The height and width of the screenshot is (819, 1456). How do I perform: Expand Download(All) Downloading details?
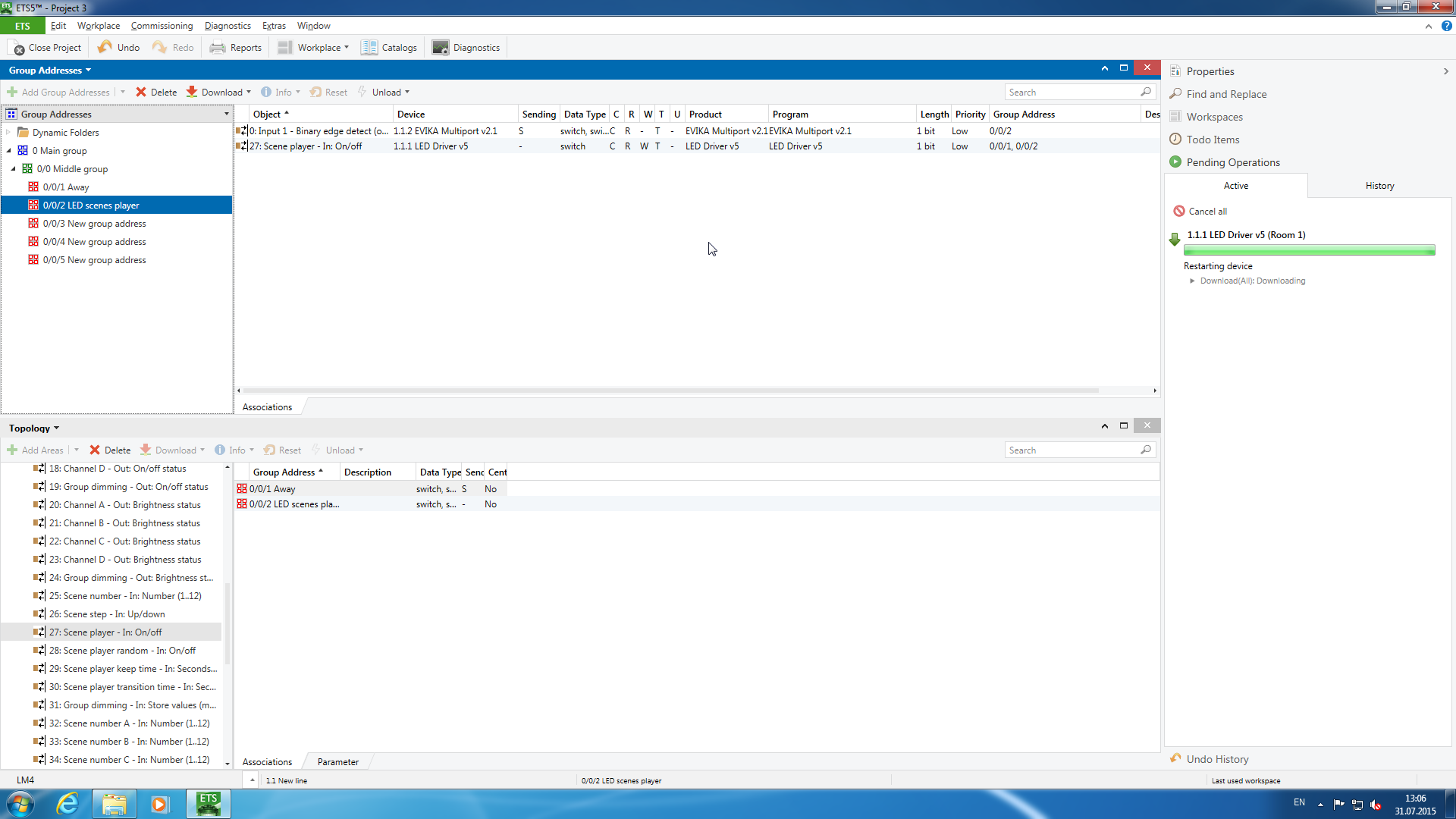pyautogui.click(x=1192, y=281)
